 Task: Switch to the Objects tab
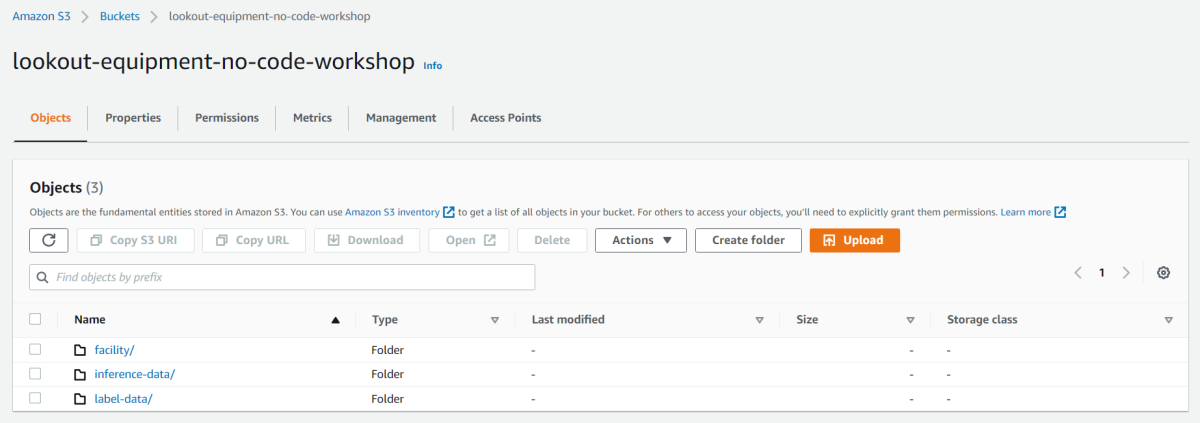pyautogui.click(x=51, y=118)
